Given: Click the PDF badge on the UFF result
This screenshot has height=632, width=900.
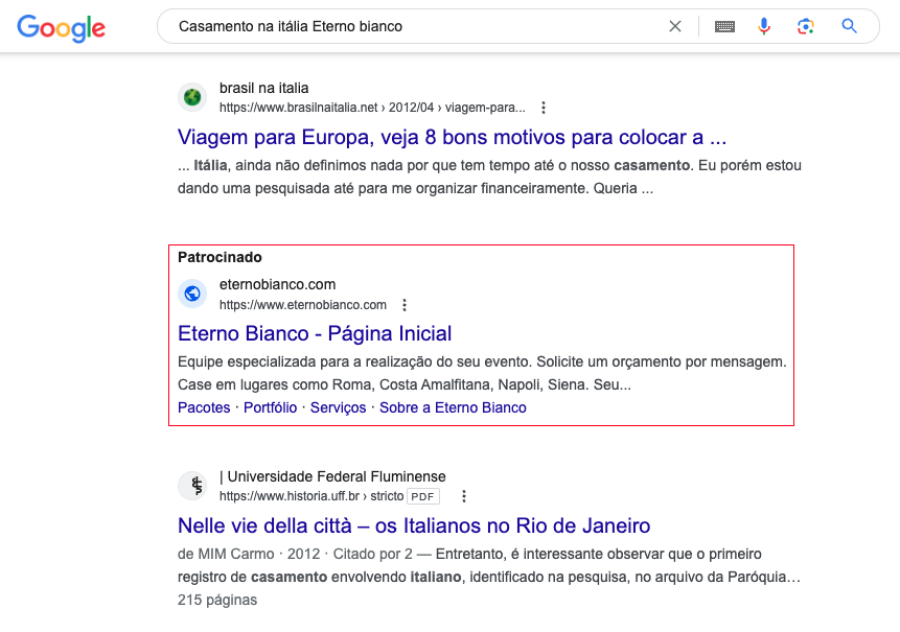Looking at the screenshot, I should 423,497.
